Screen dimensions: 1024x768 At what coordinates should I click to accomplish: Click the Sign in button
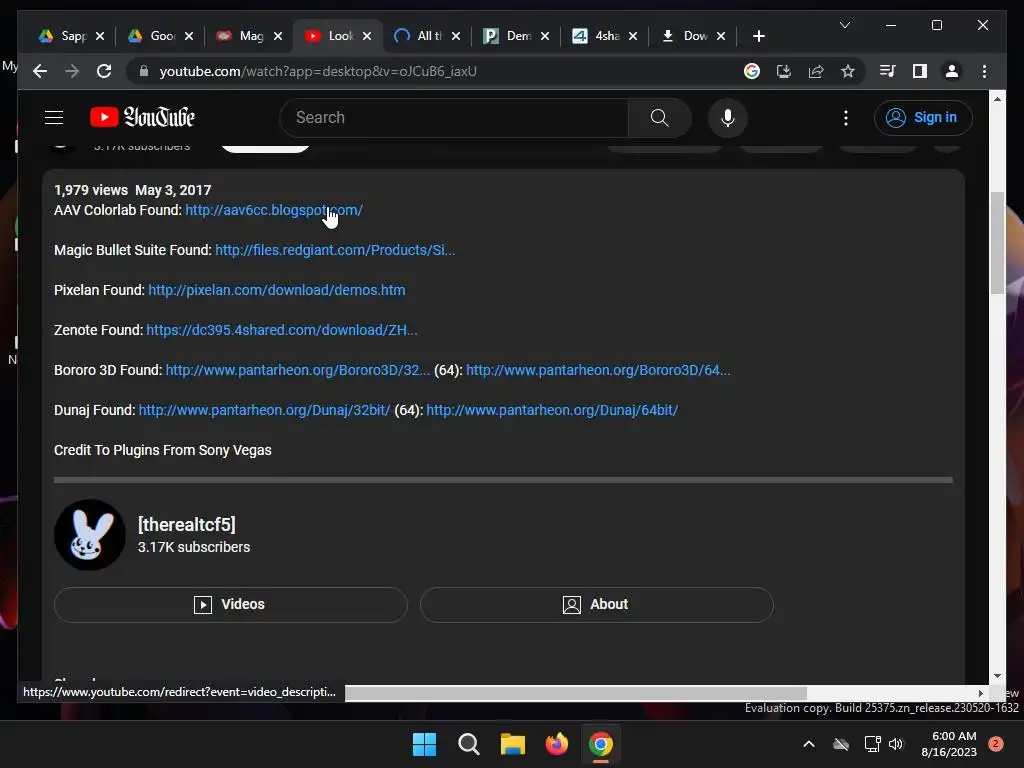[923, 118]
